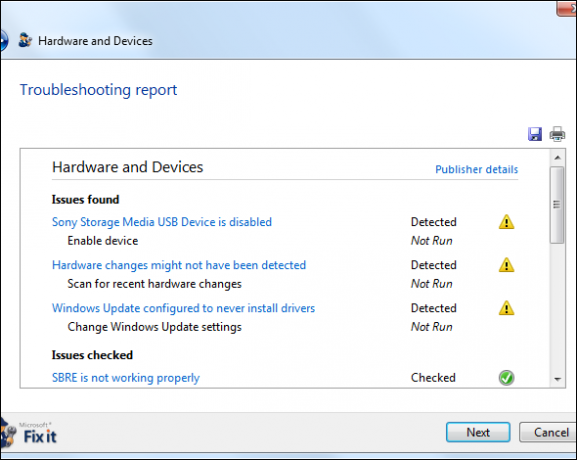Save the troubleshooting report via floppy icon

pos(535,134)
